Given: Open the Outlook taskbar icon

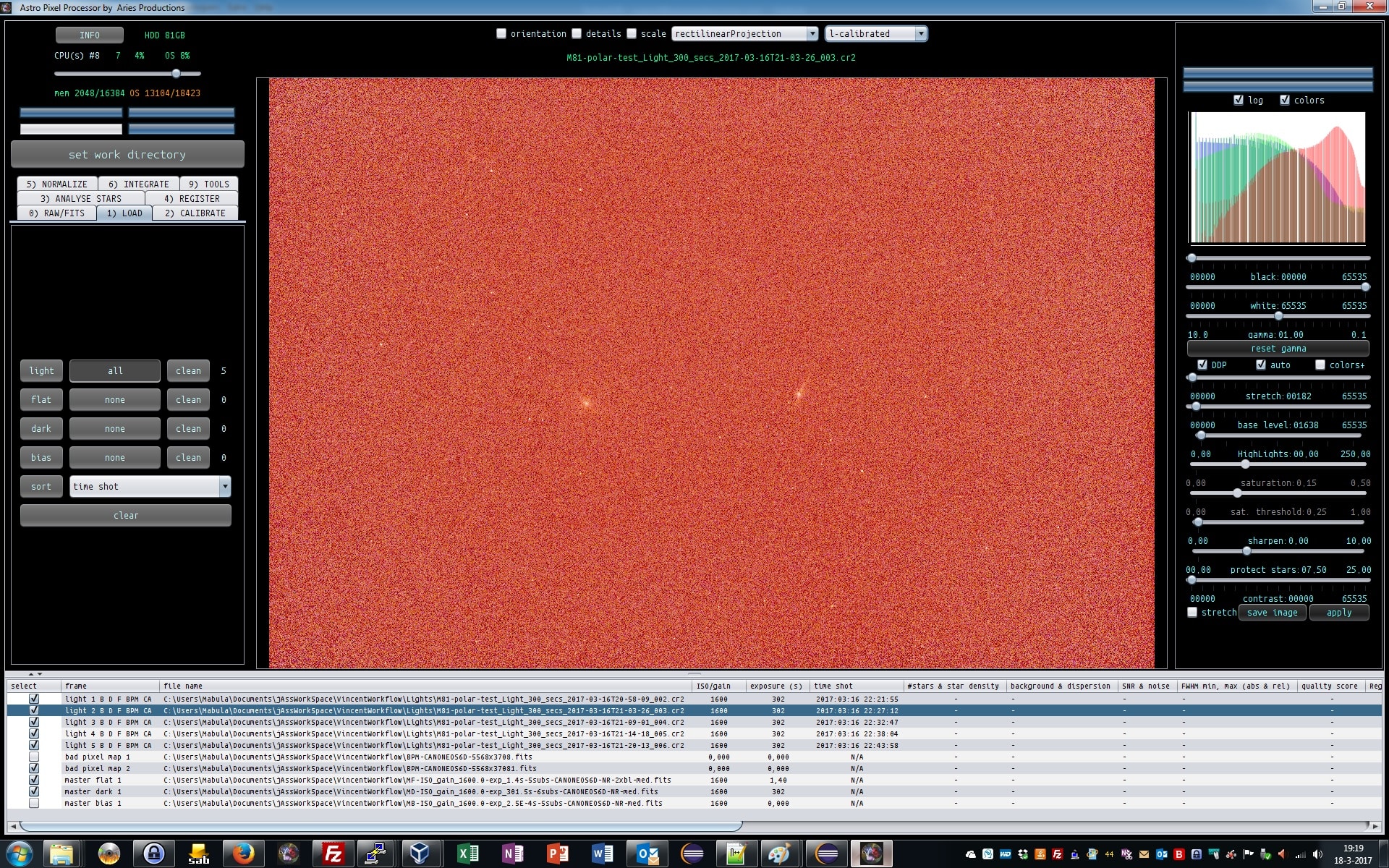Looking at the screenshot, I should 647,854.
